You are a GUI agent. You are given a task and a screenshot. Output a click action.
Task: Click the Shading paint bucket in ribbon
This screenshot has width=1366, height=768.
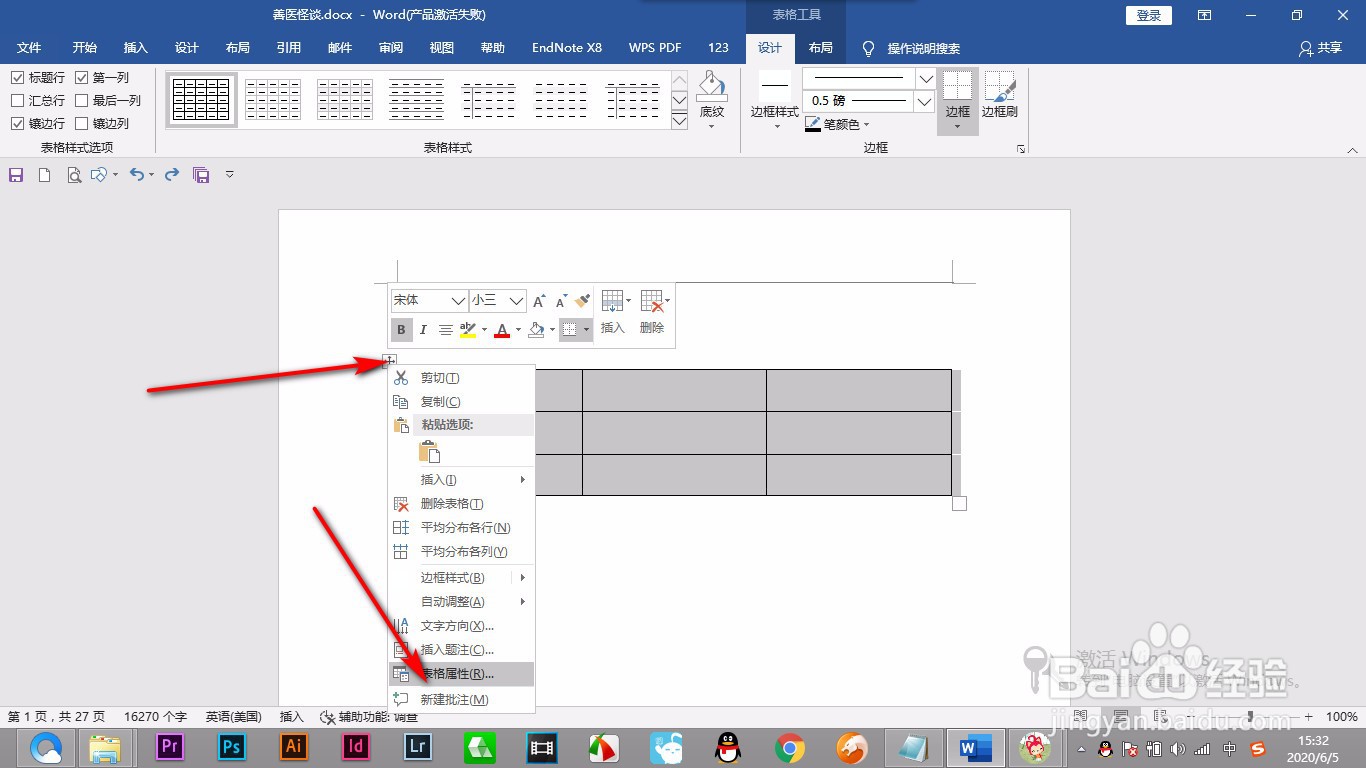(712, 86)
